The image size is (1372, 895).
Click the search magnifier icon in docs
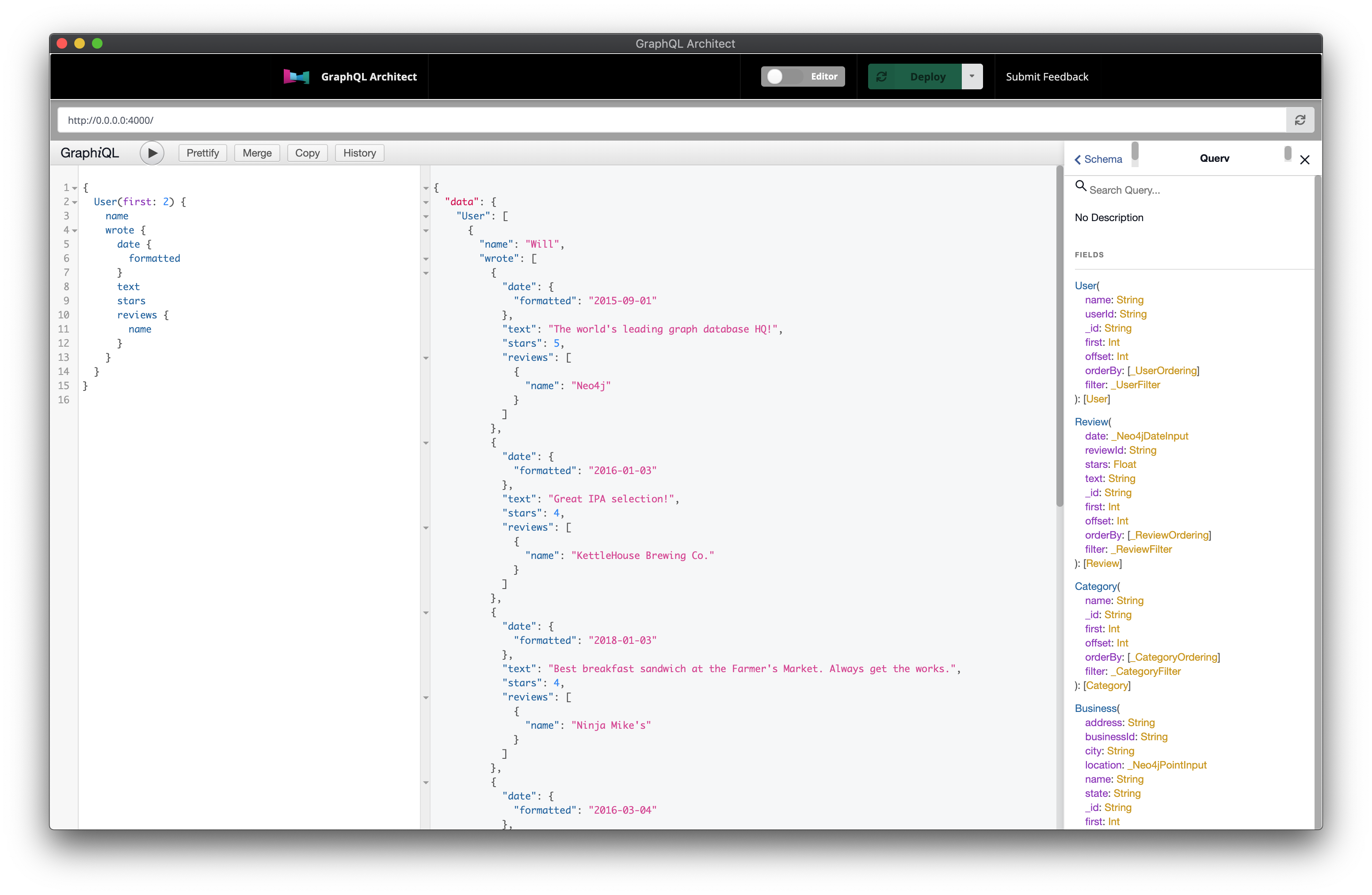(1081, 186)
